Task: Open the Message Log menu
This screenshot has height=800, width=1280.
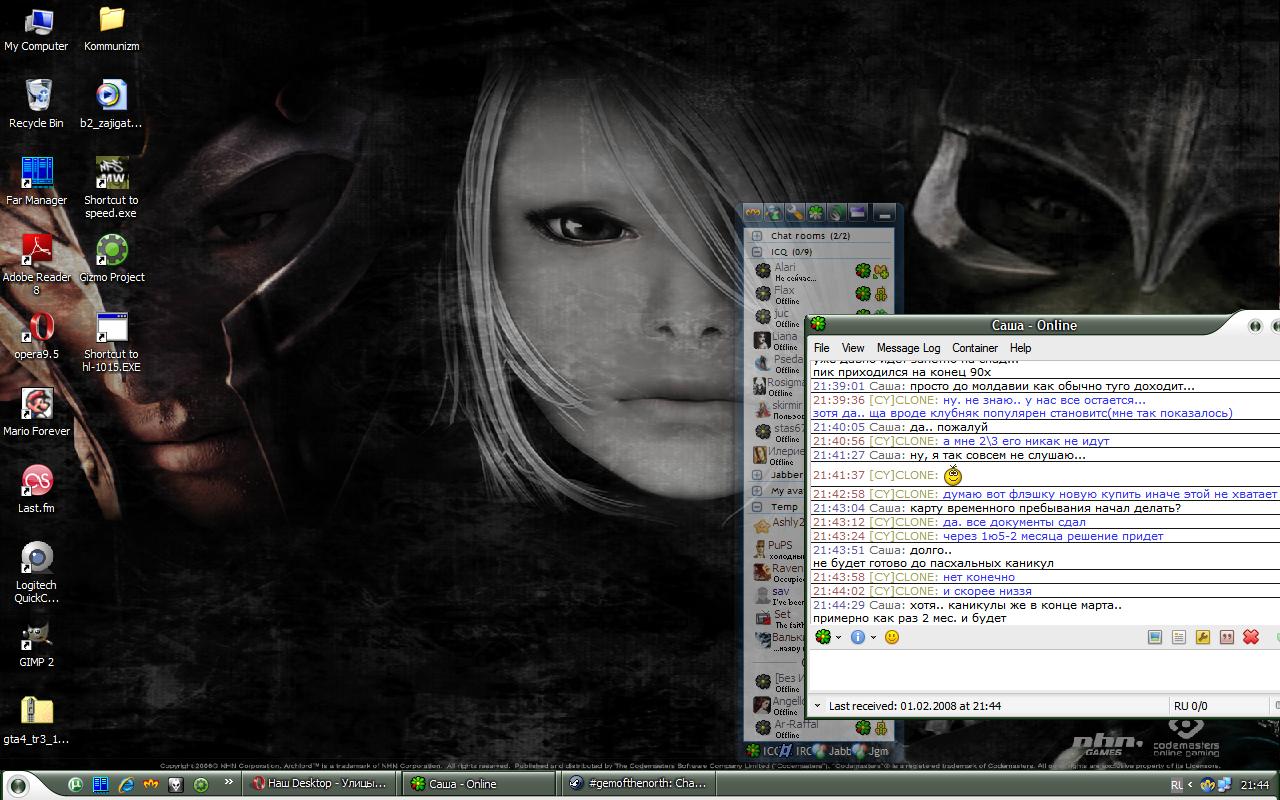Action: pos(908,348)
